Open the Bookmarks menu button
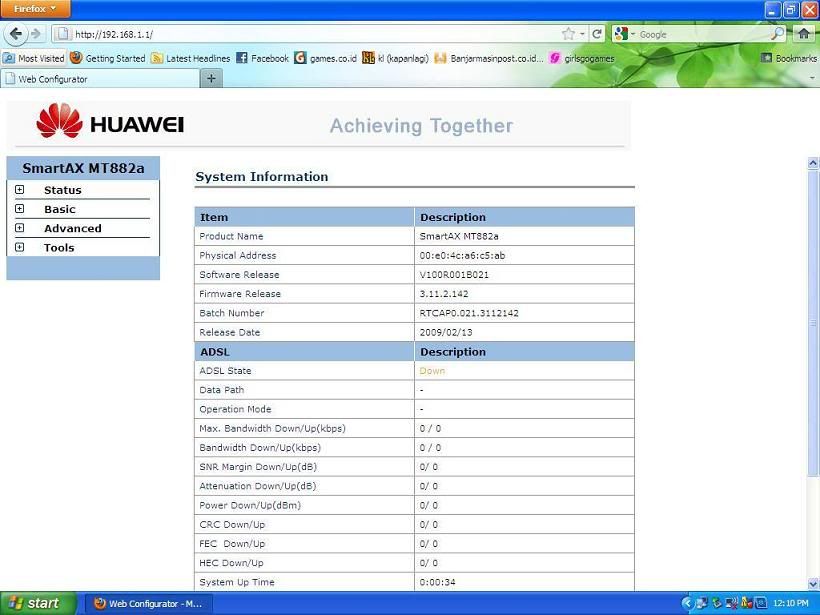This screenshot has height=615, width=820. pyautogui.click(x=789, y=58)
